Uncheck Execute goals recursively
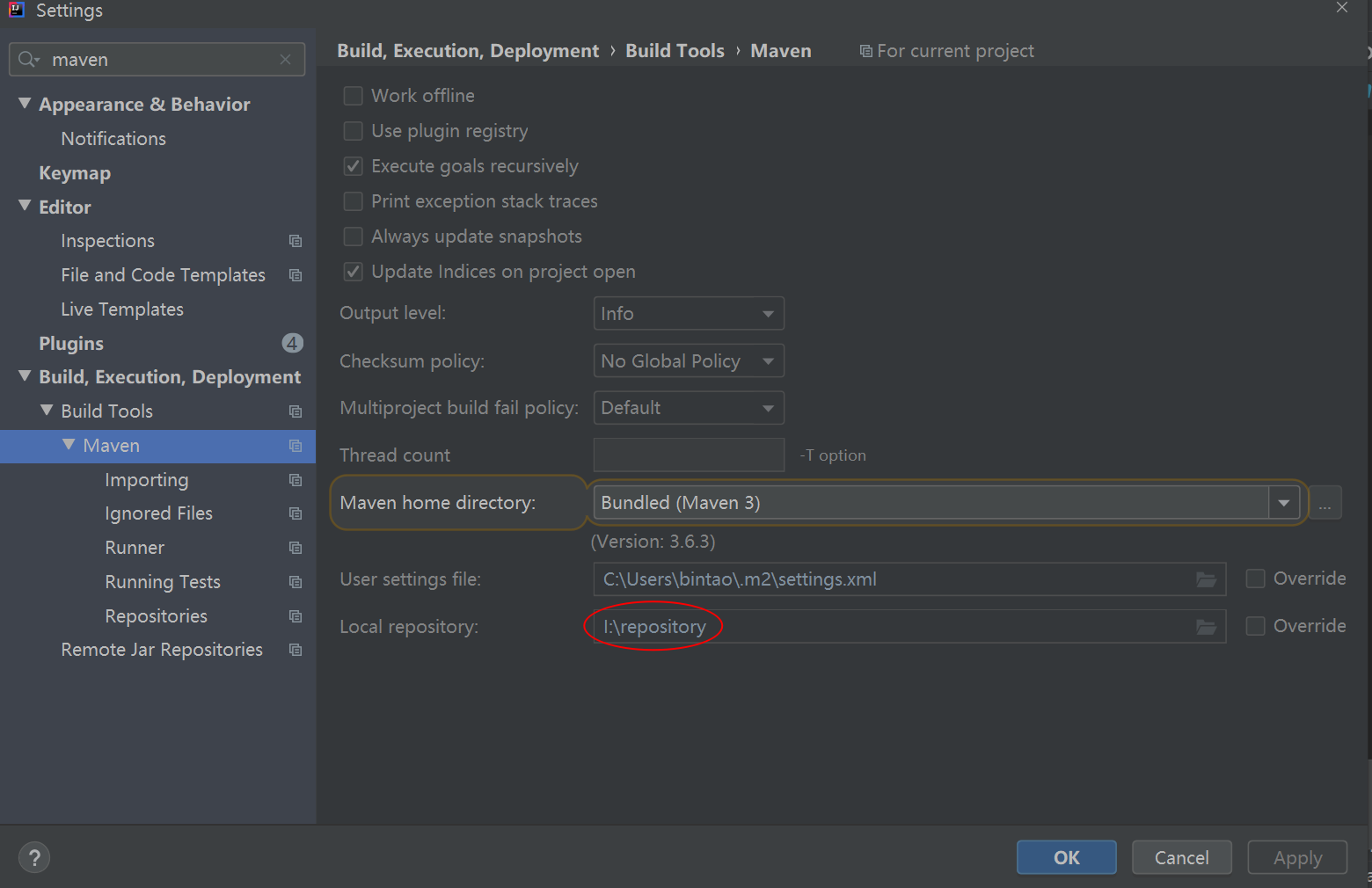 [x=354, y=166]
